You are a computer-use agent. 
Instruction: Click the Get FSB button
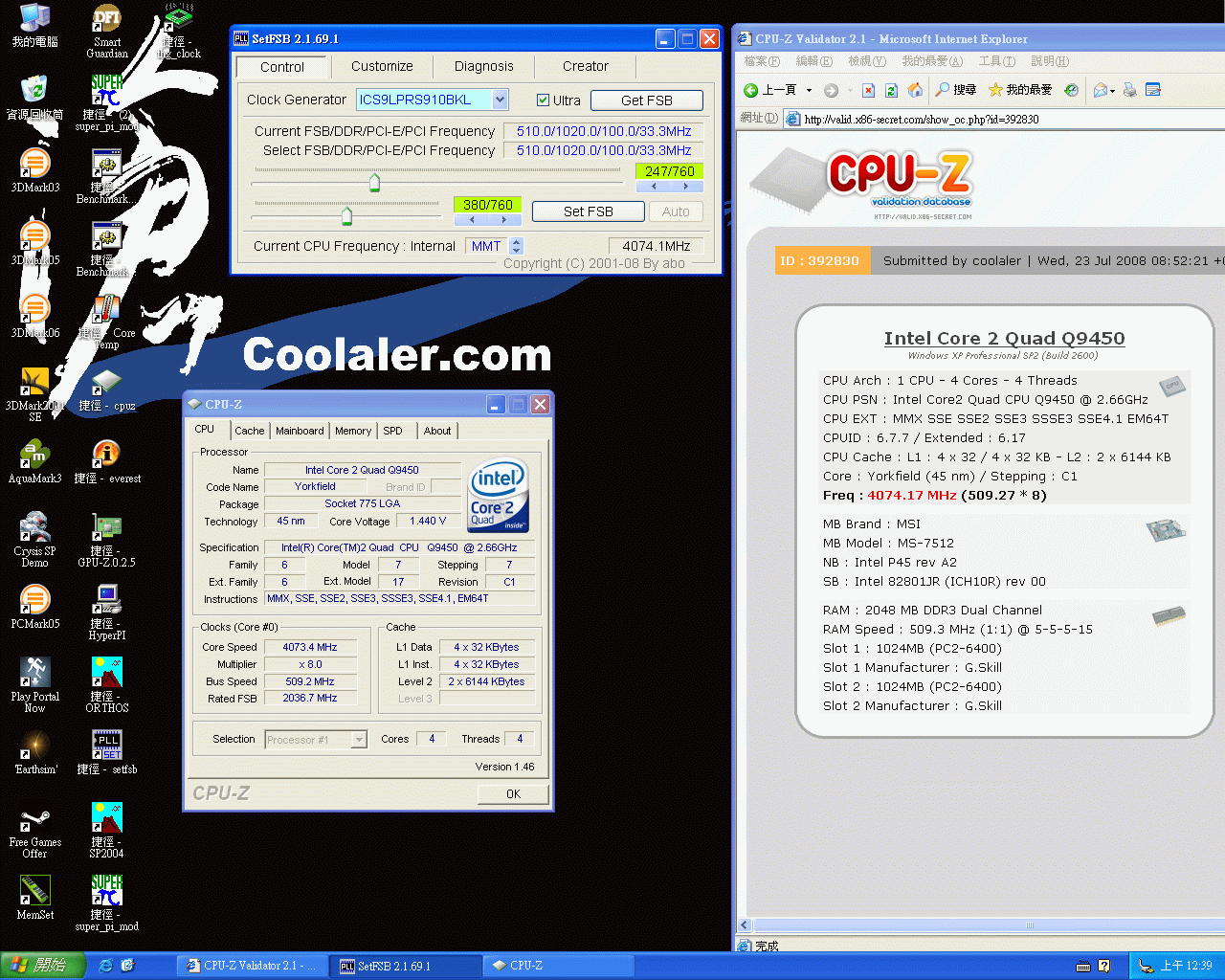click(x=647, y=100)
